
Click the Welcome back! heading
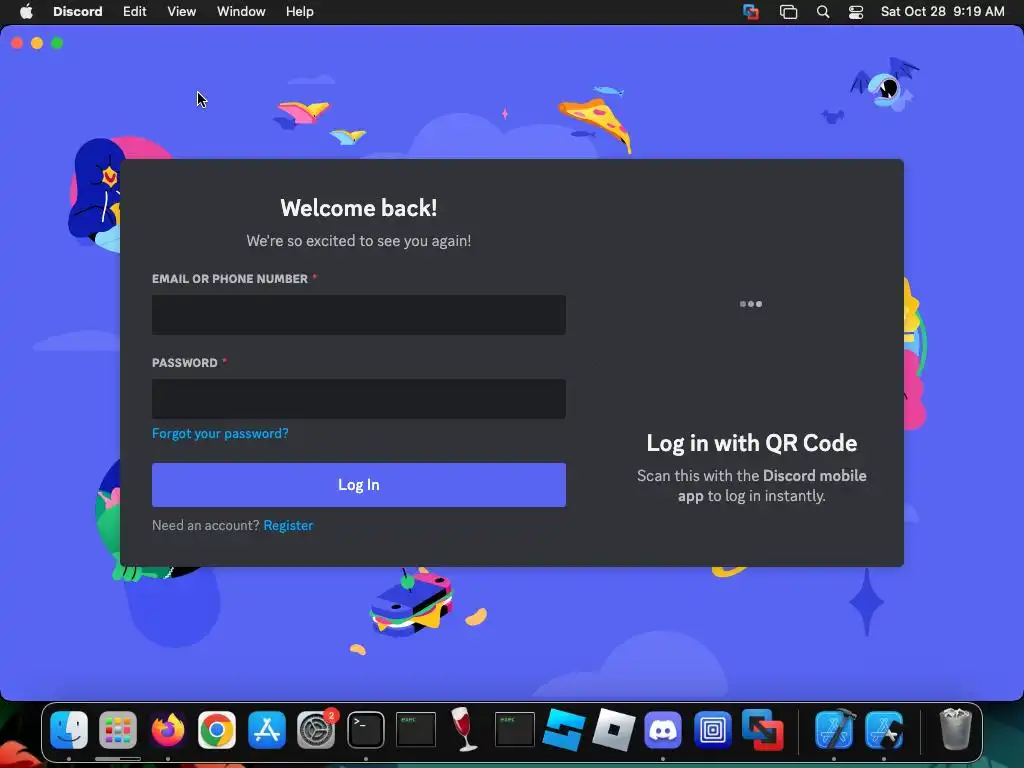tap(359, 208)
